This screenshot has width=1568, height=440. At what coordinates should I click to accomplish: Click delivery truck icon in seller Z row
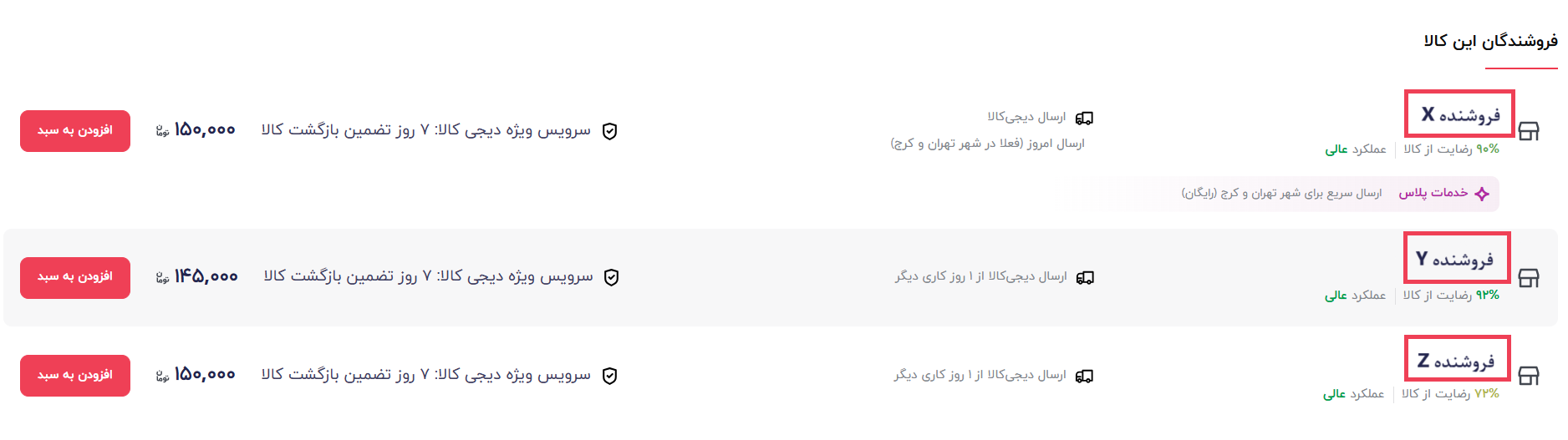(x=1084, y=377)
